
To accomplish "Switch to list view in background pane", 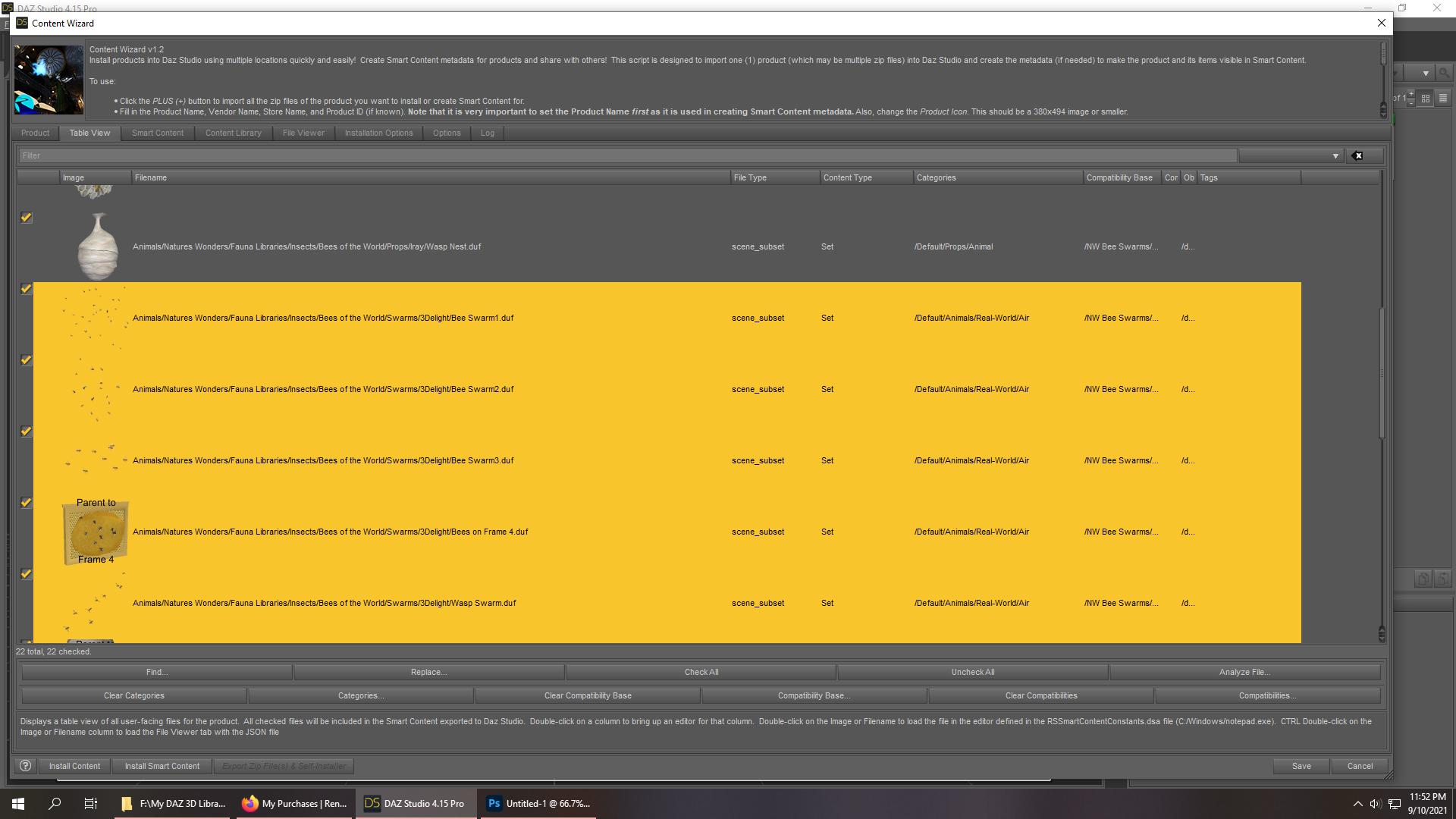I will [1443, 99].
